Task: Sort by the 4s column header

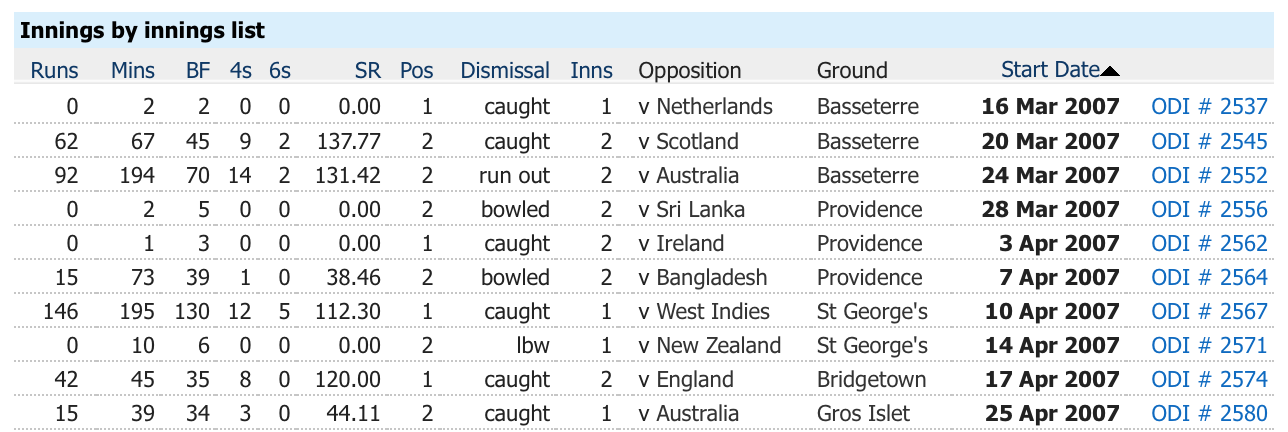Action: tap(240, 71)
